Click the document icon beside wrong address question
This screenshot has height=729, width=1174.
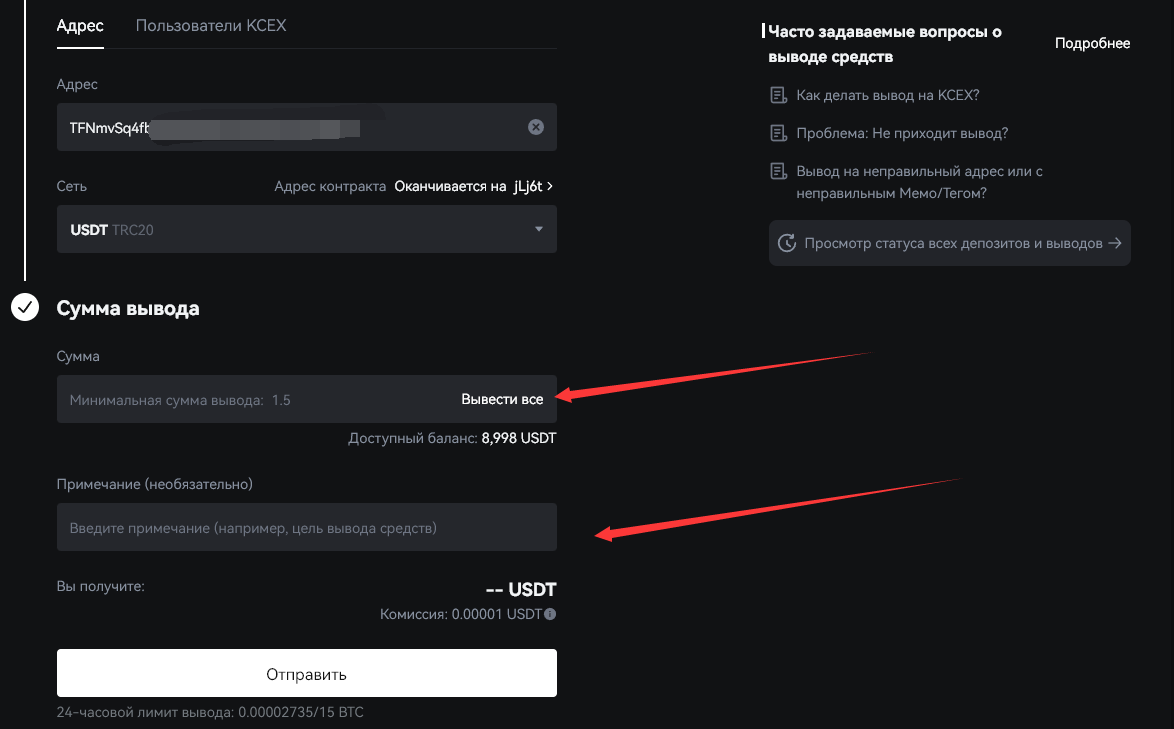point(778,172)
